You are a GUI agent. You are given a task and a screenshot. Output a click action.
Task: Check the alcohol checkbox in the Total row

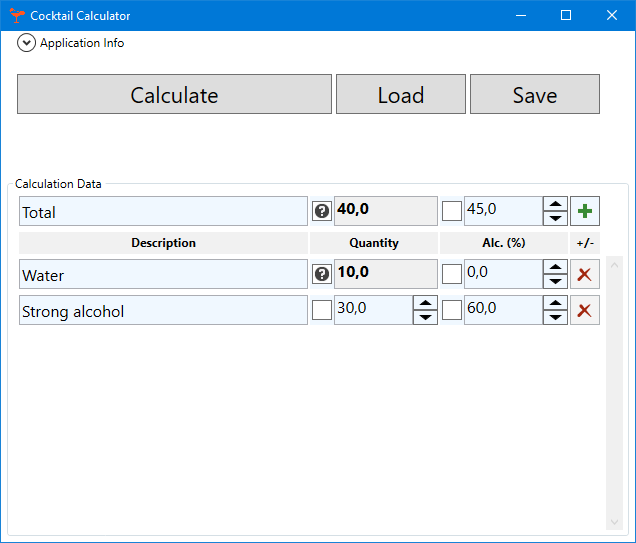[x=452, y=211]
